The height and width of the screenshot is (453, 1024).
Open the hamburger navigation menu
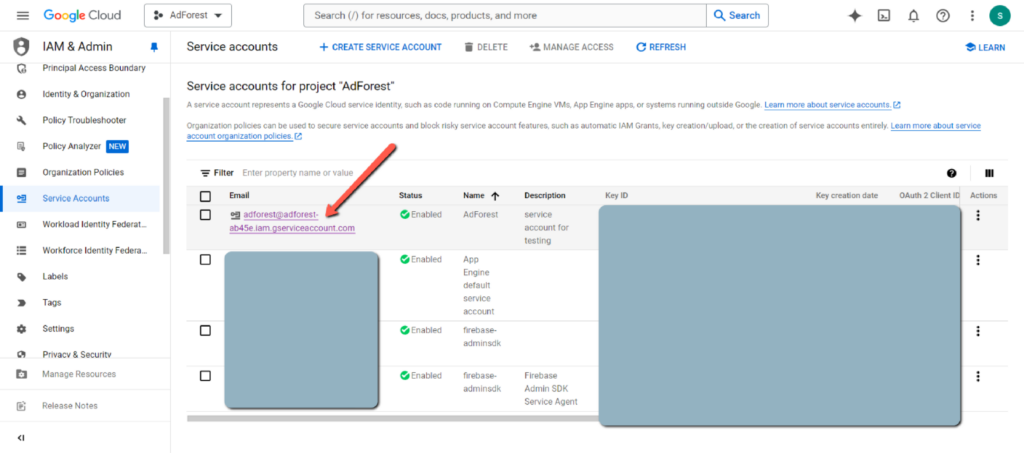coord(23,16)
